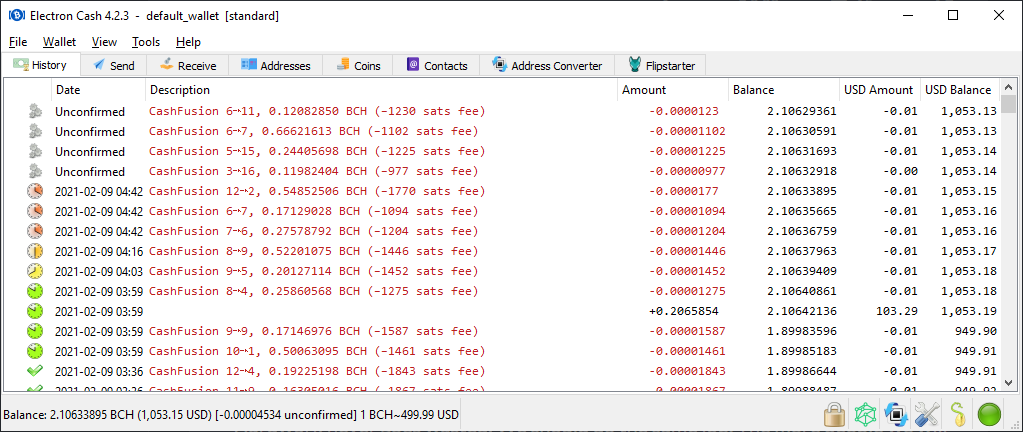This screenshot has height=432, width=1023.
Task: Select the balance 2.10631693
Action: pos(802,151)
